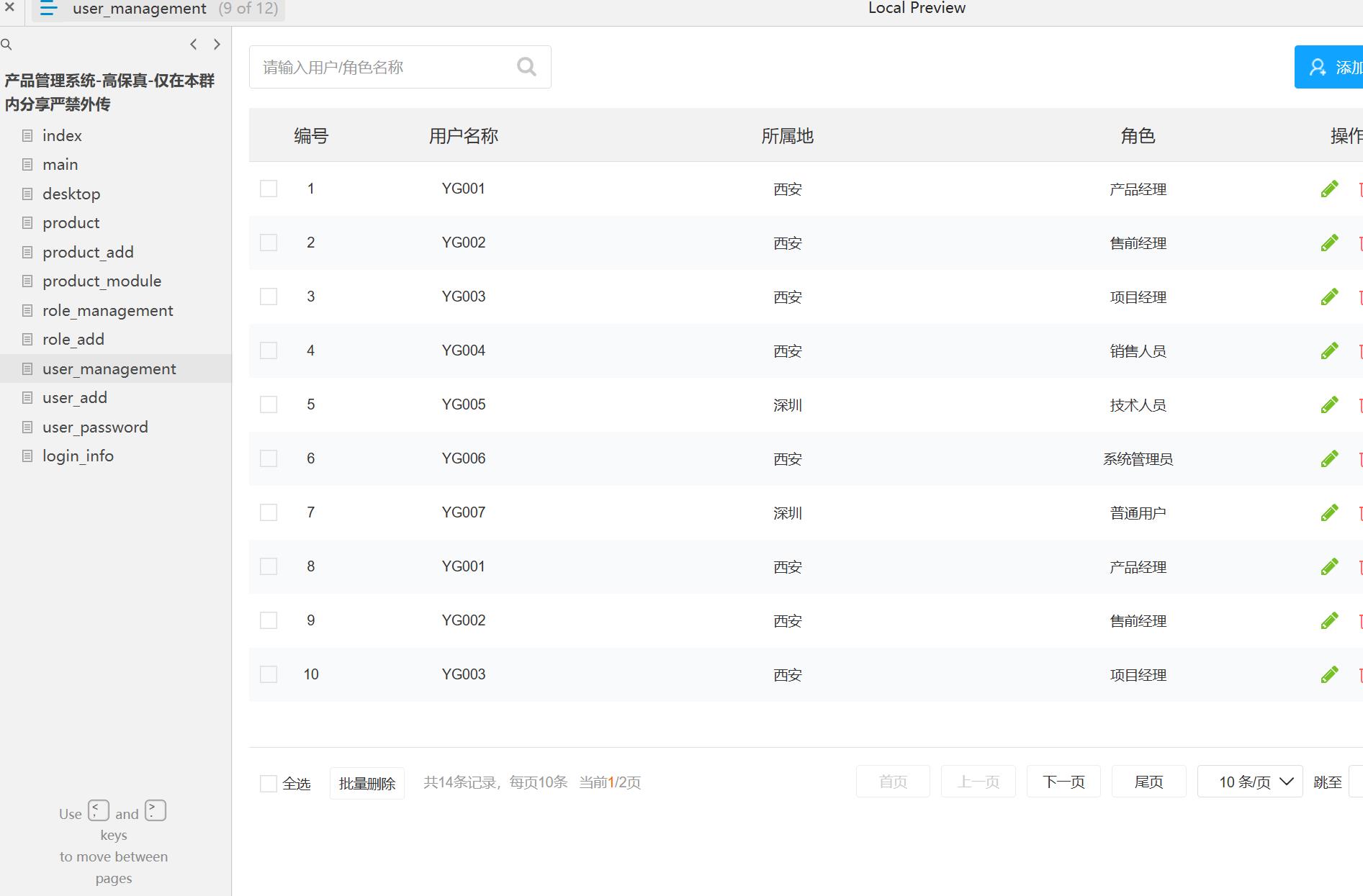
Task: Go to the previous page with the left chevron
Action: pos(193,45)
